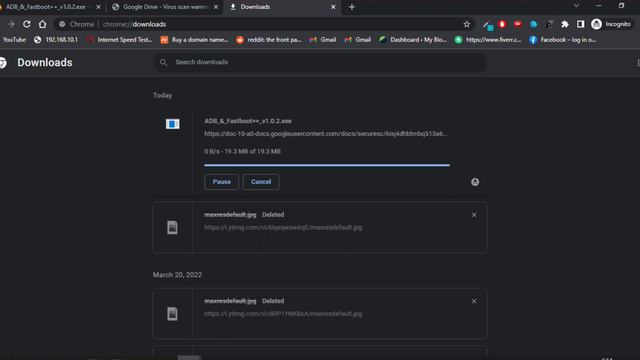Open the Incognito profile indicator

pyautogui.click(x=611, y=24)
